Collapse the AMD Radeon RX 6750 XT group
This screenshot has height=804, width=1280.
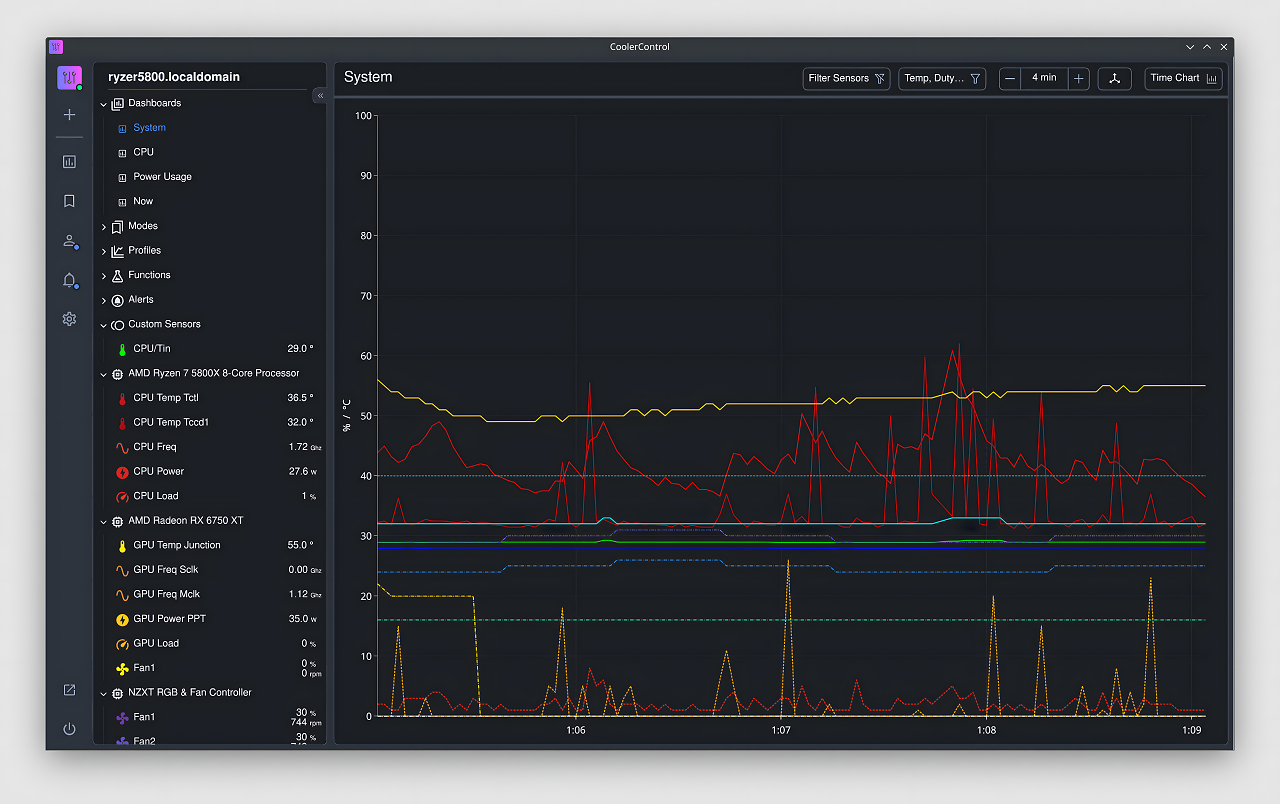[x=104, y=522]
